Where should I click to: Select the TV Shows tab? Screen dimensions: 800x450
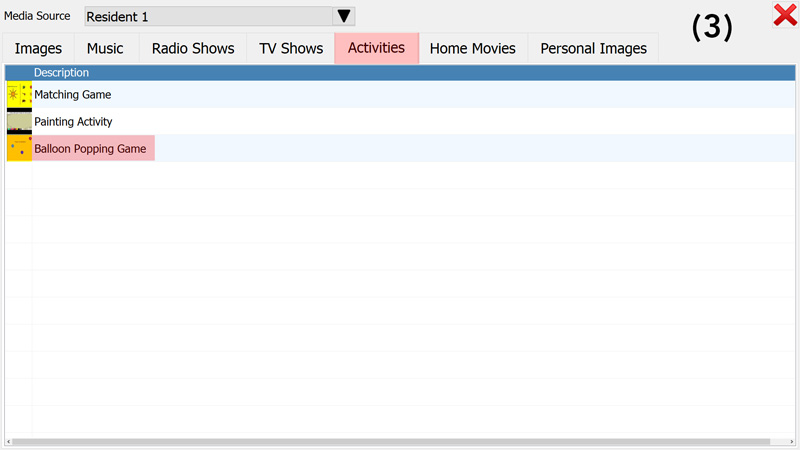point(291,49)
